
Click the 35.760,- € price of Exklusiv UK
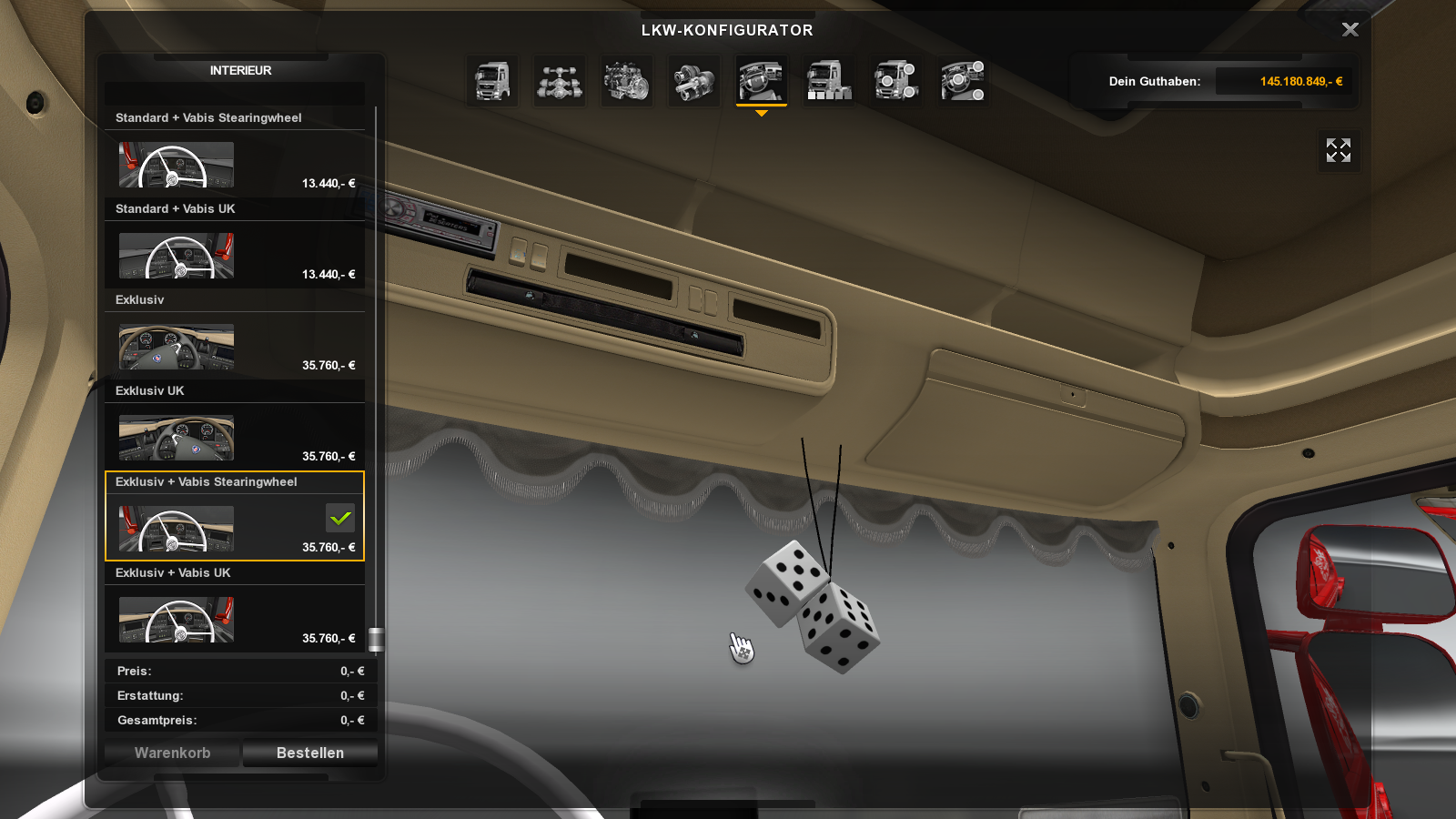[329, 457]
